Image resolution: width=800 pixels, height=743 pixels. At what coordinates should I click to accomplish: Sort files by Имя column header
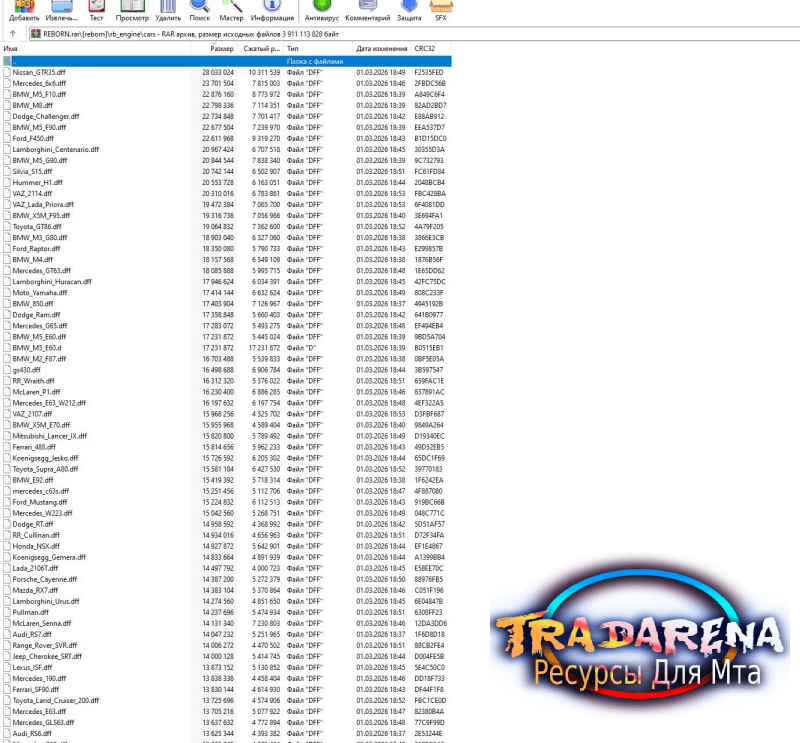95,48
